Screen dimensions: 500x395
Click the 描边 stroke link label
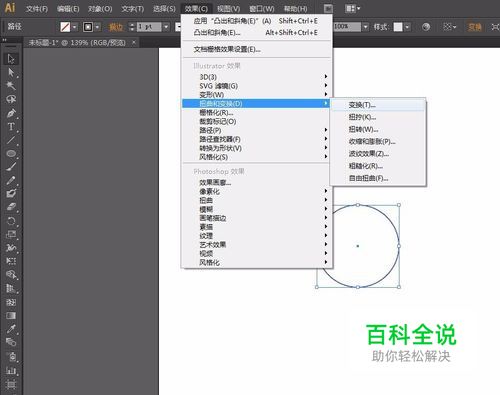point(116,27)
